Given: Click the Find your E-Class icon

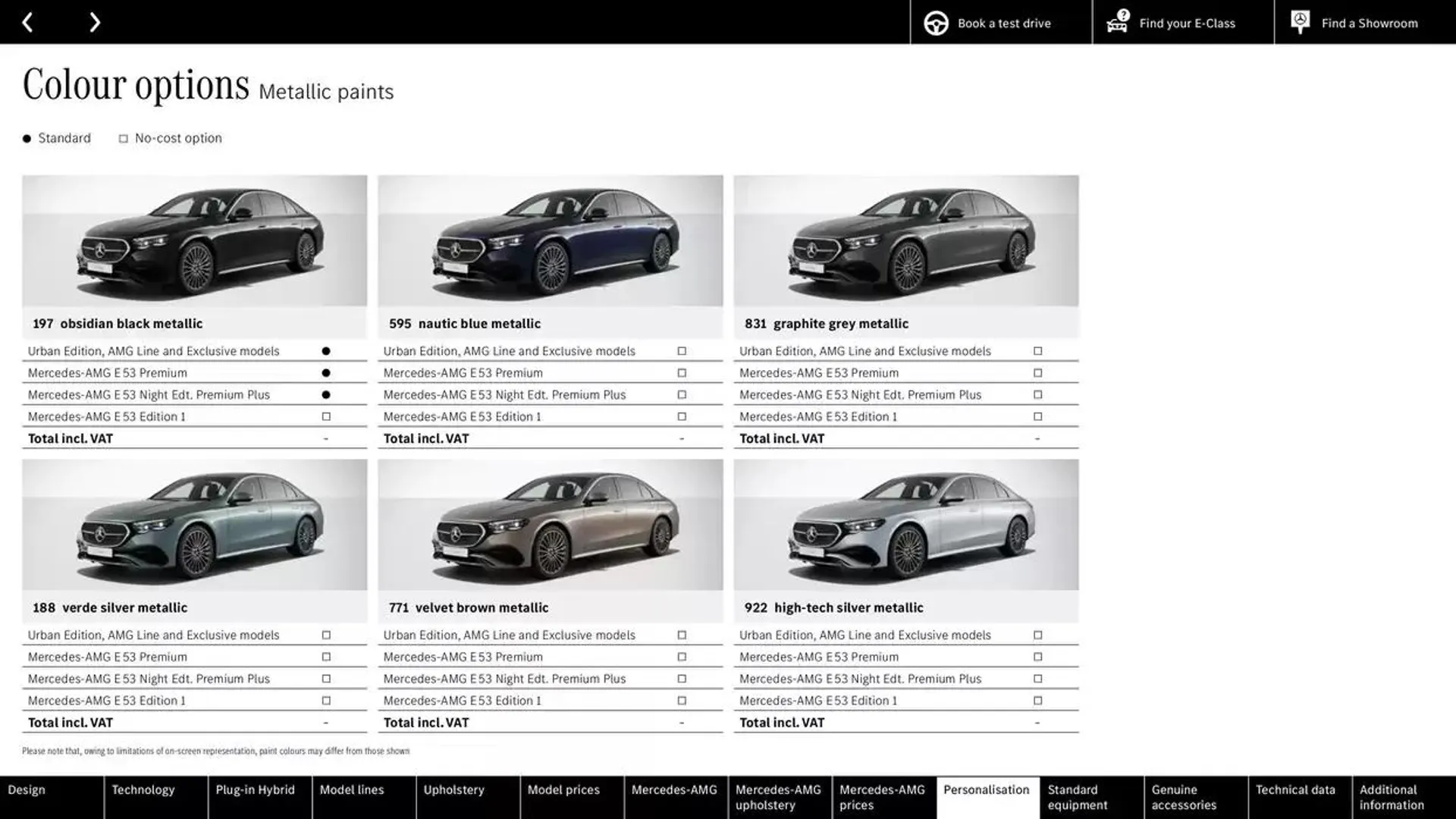Looking at the screenshot, I should pos(1117,22).
